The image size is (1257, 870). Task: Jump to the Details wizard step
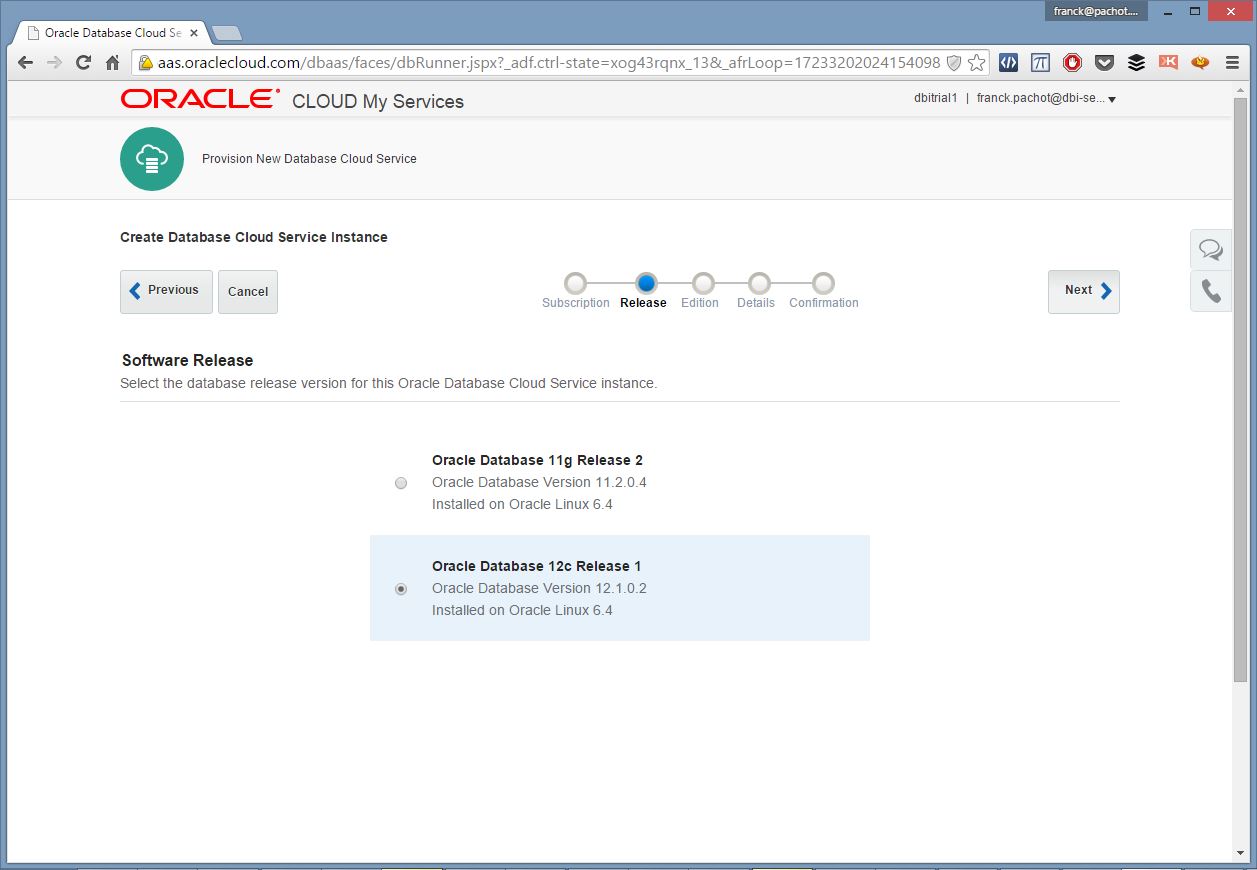[759, 284]
